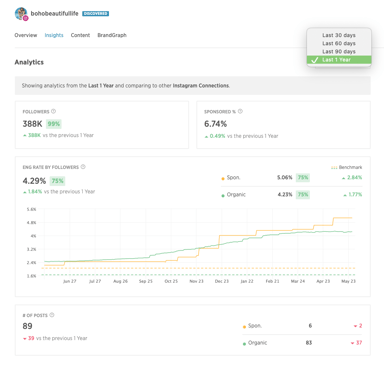
Task: Click the red 2 sponsored decrease value
Action: 360,326
